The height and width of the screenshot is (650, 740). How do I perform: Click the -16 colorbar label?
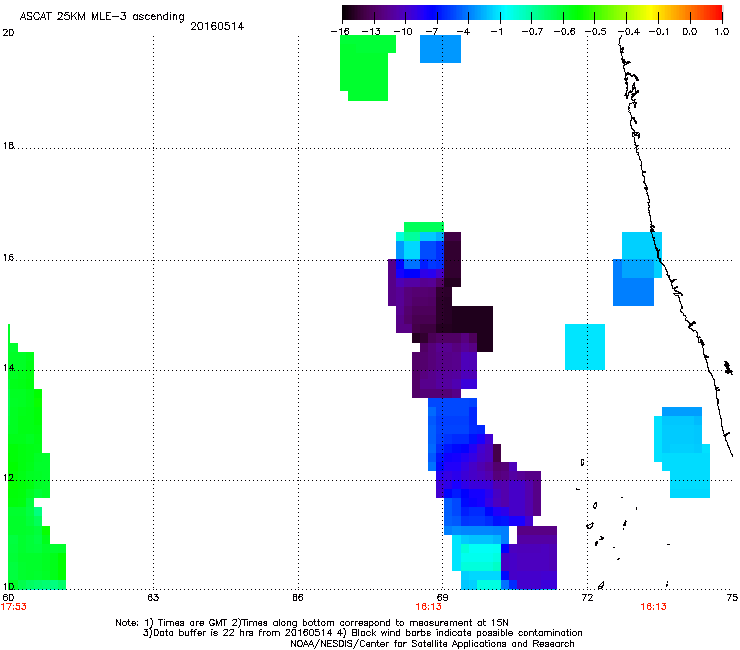click(x=340, y=32)
